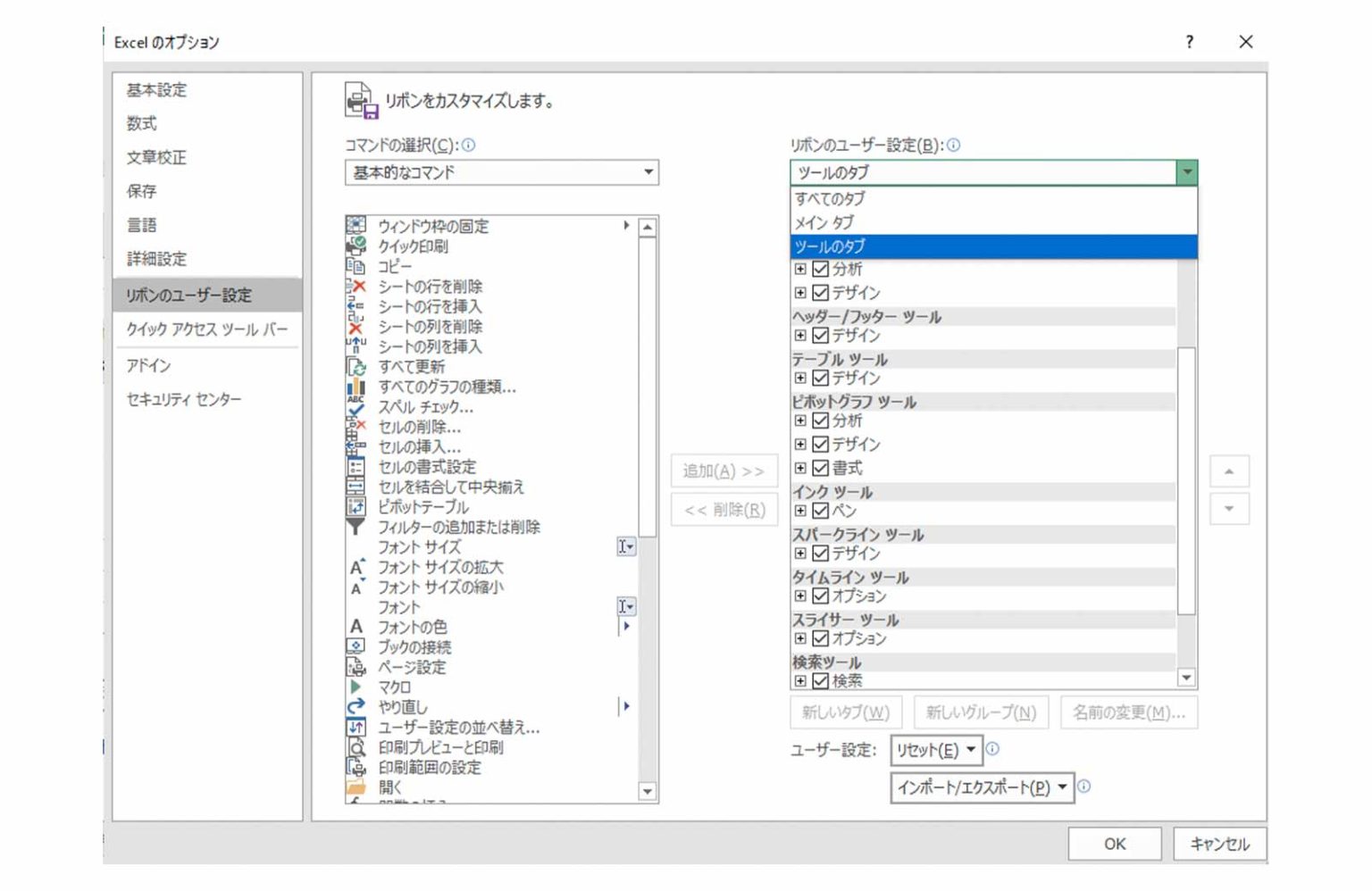Click the スペル チェック spell check icon
Viewport: 1372px width, 891px height.
pyautogui.click(x=356, y=407)
